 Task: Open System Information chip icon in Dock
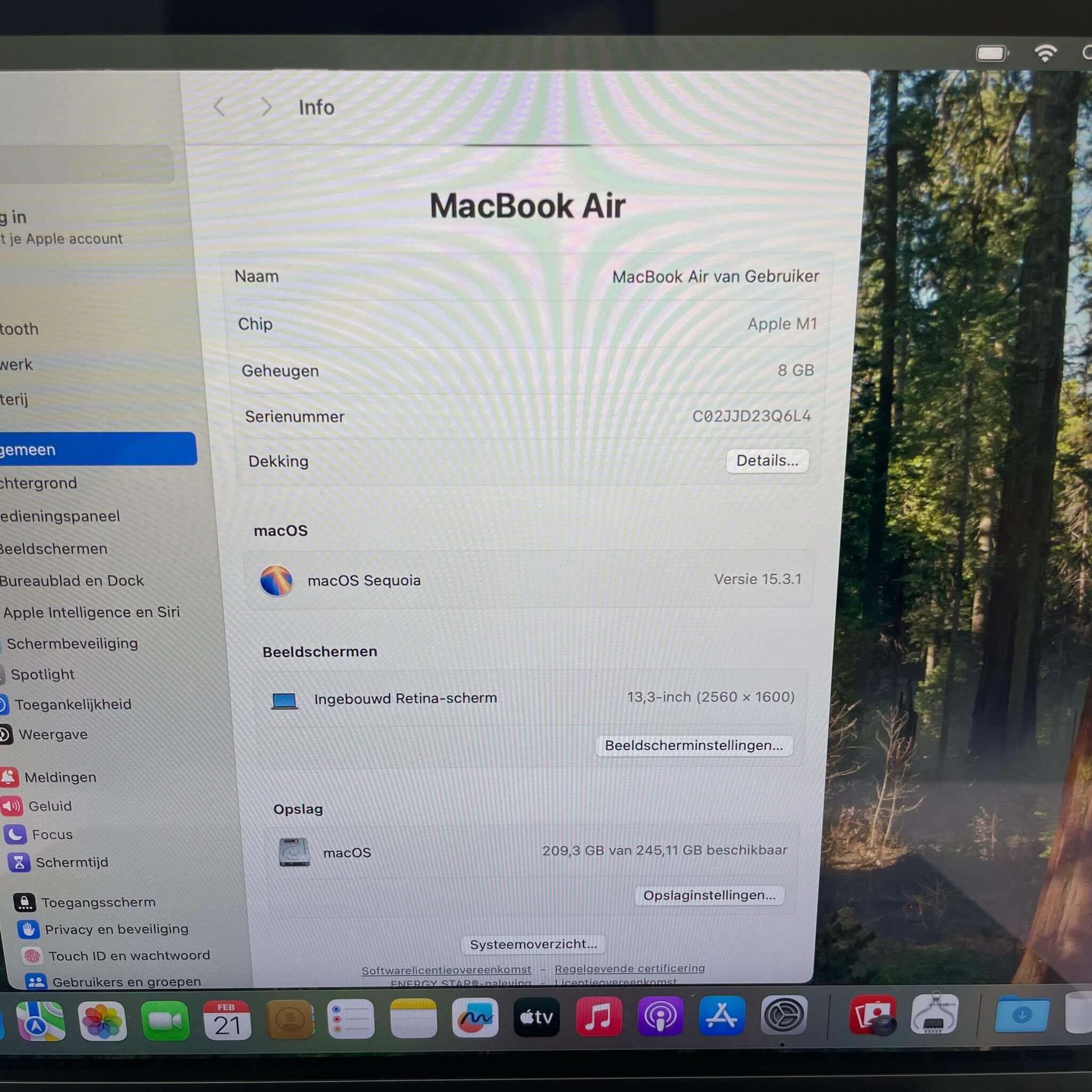(x=934, y=1014)
